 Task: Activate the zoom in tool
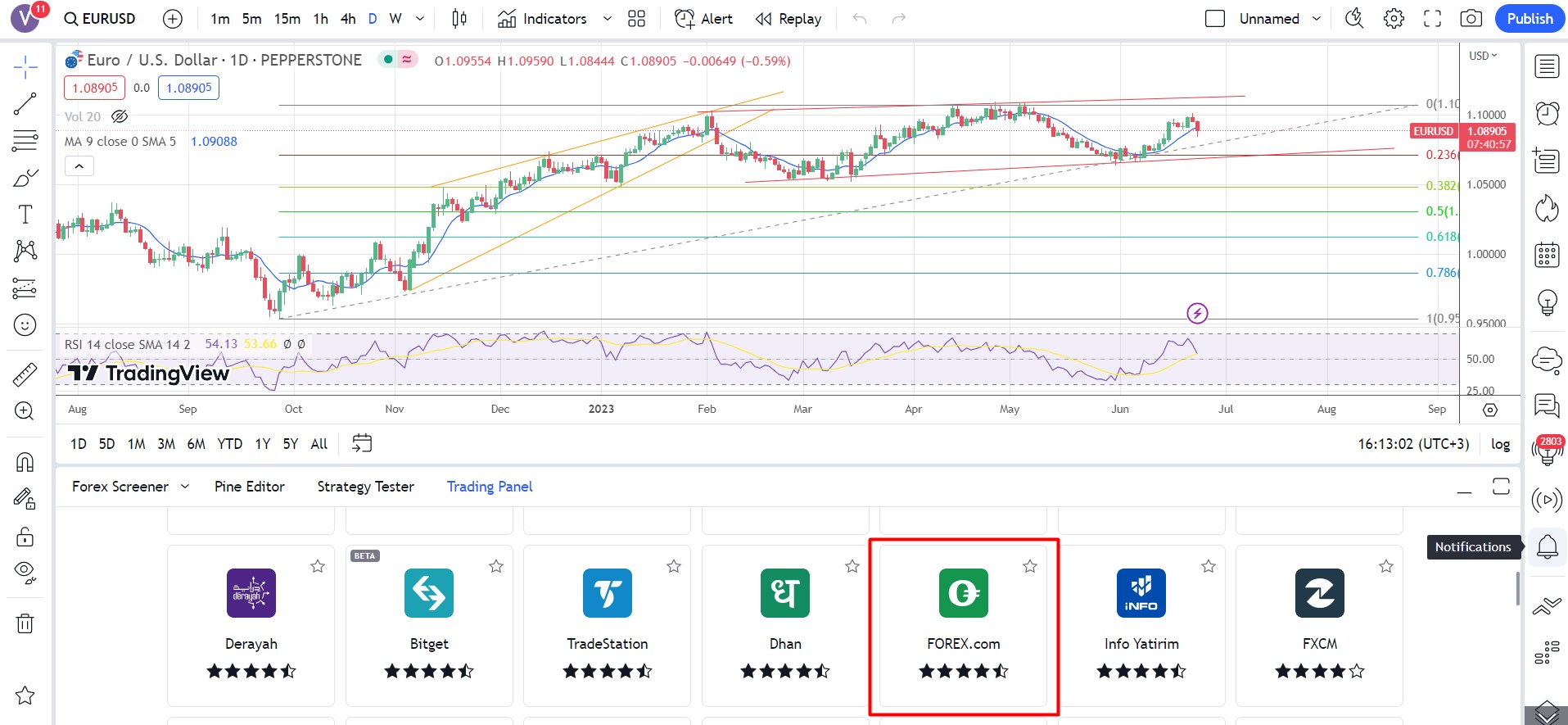[25, 411]
